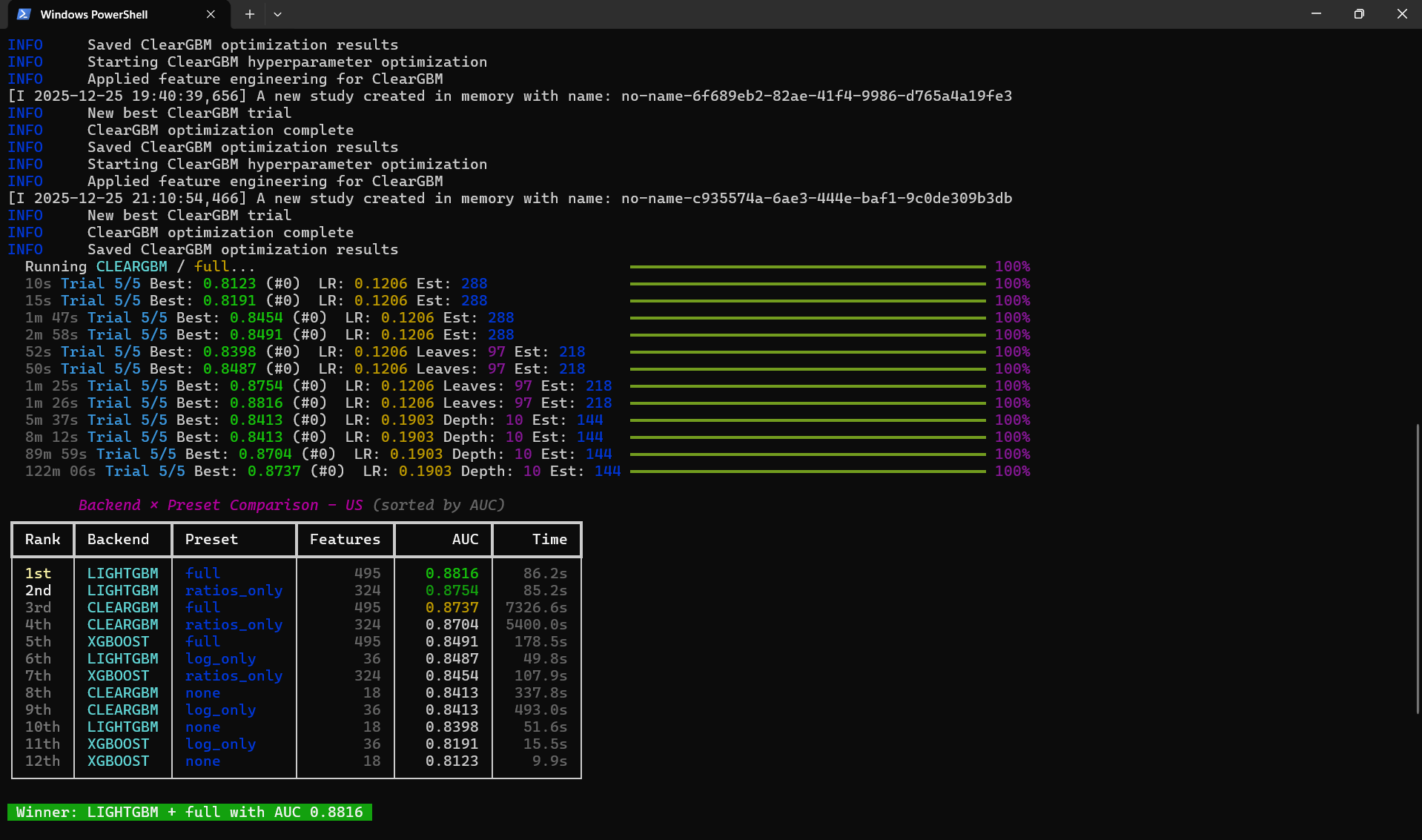1422x840 pixels.
Task: Click the time cell "493.0s"
Action: [x=540, y=710]
